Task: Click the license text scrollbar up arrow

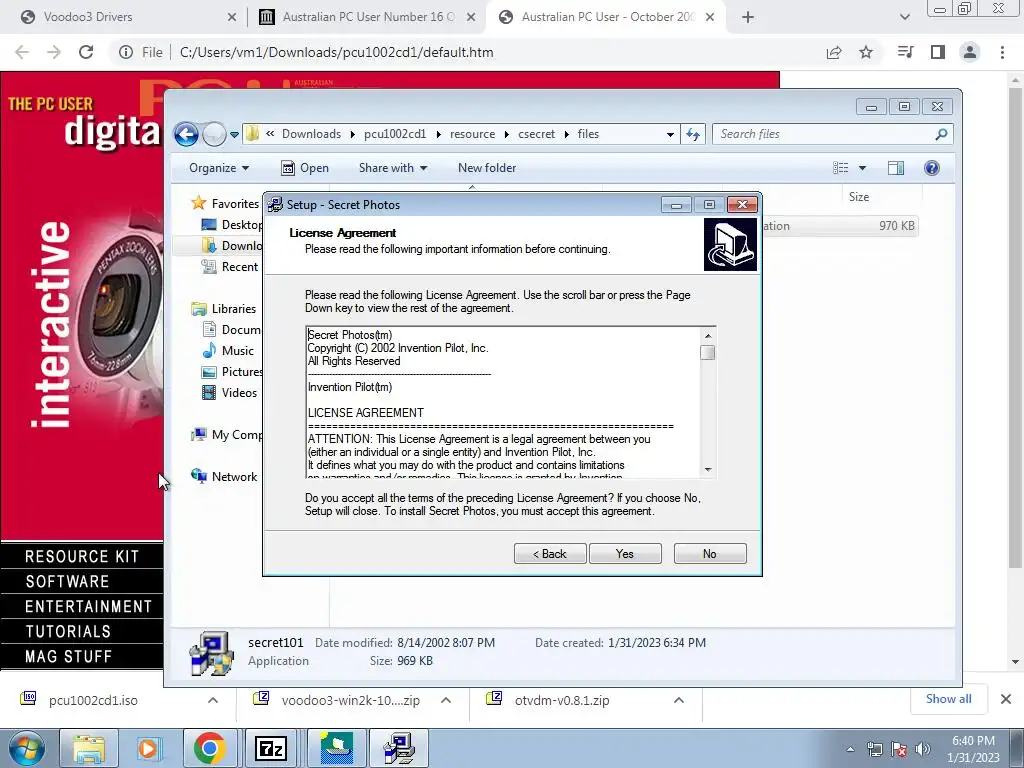Action: pyautogui.click(x=707, y=336)
